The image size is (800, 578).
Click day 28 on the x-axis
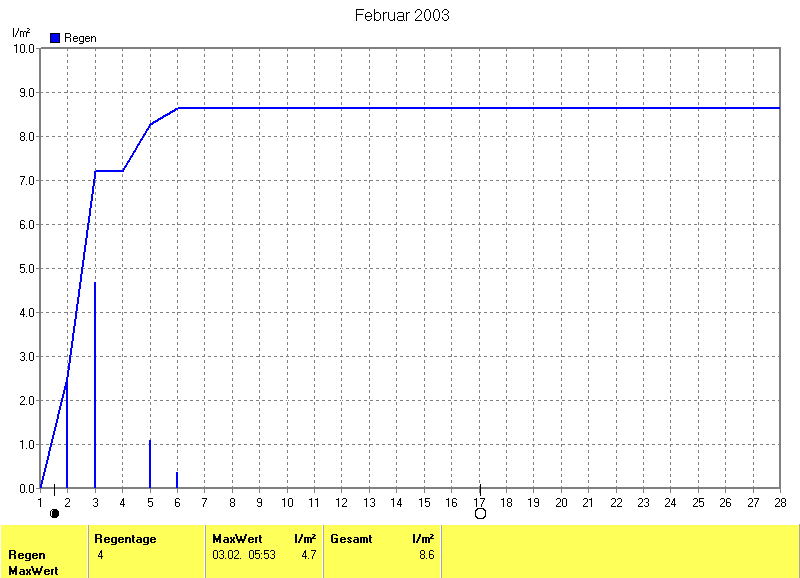coord(778,502)
